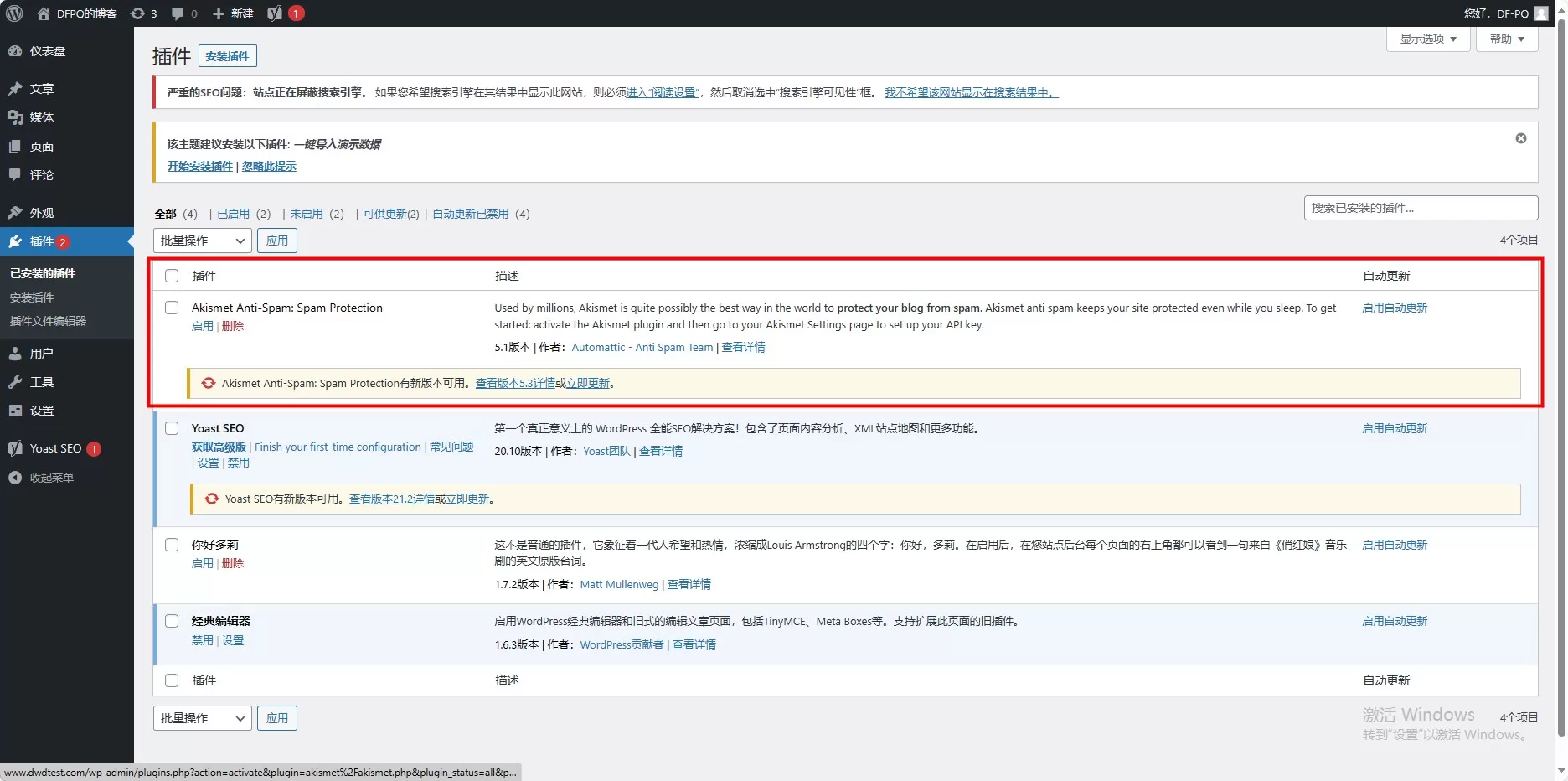
Task: Open 文章 pin icon in sidebar
Action: pos(15,89)
